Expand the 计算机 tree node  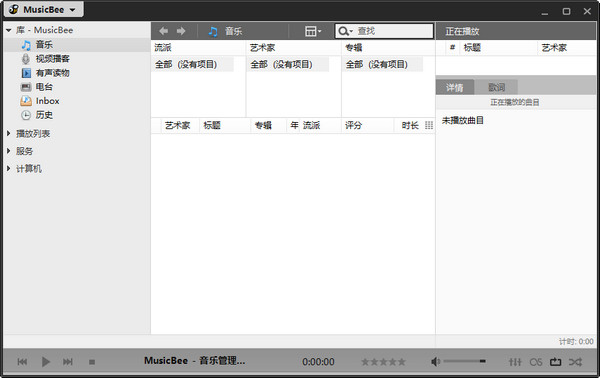point(9,168)
